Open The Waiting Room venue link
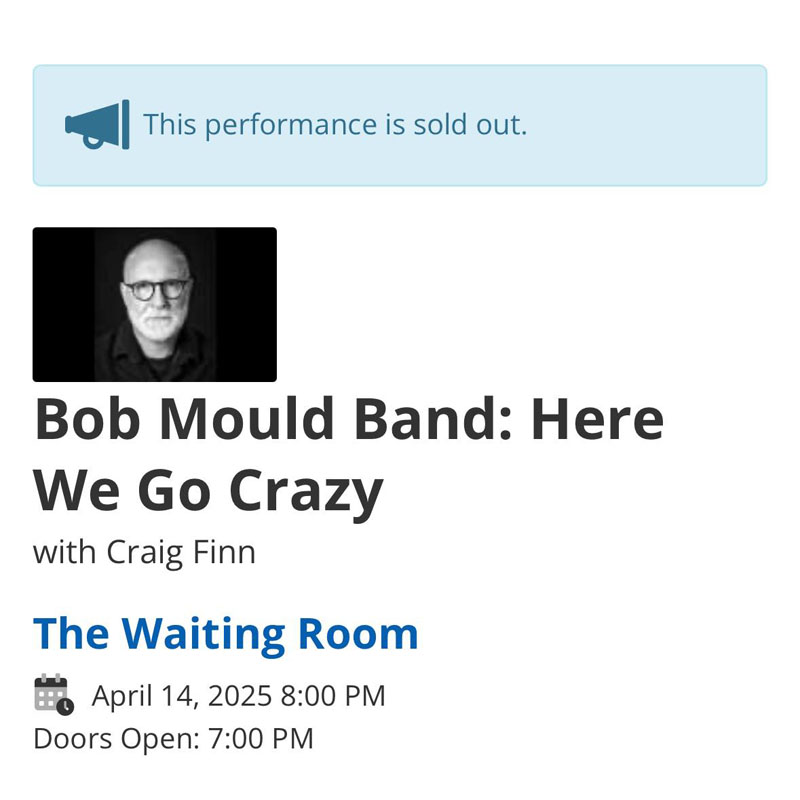This screenshot has width=800, height=800. pyautogui.click(x=225, y=634)
